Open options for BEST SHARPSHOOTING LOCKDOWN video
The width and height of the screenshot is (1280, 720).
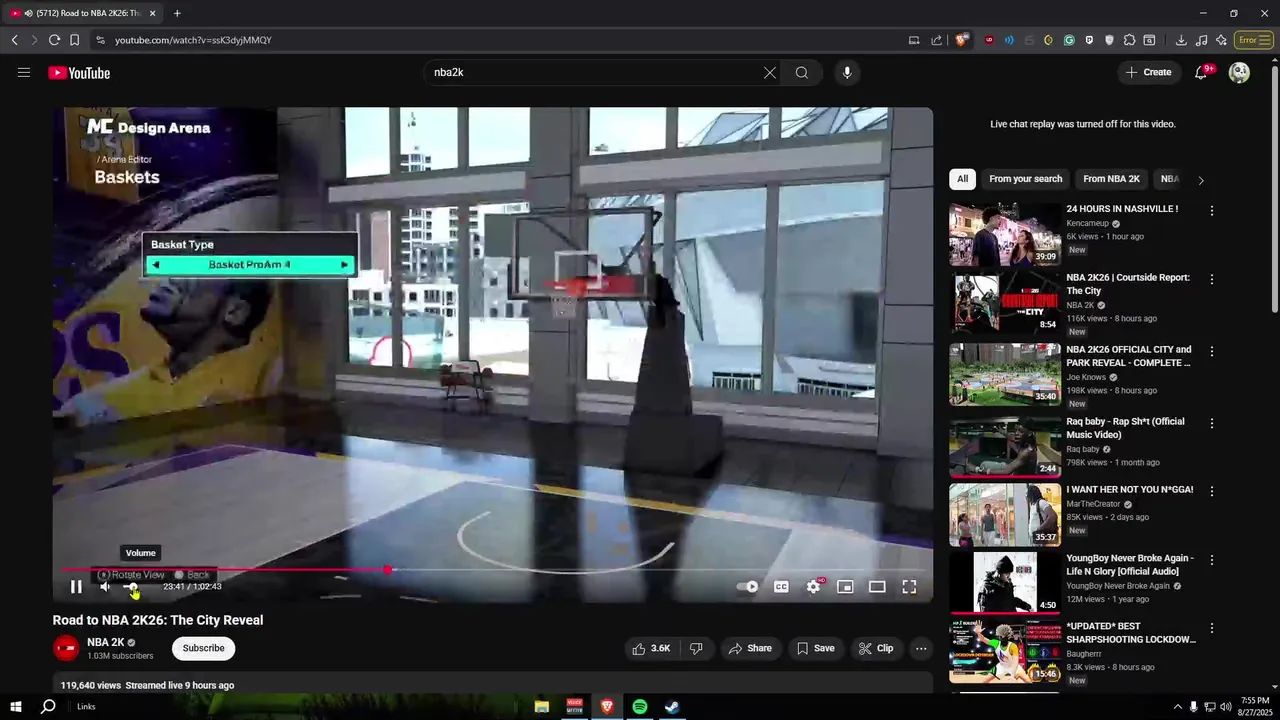1212,628
